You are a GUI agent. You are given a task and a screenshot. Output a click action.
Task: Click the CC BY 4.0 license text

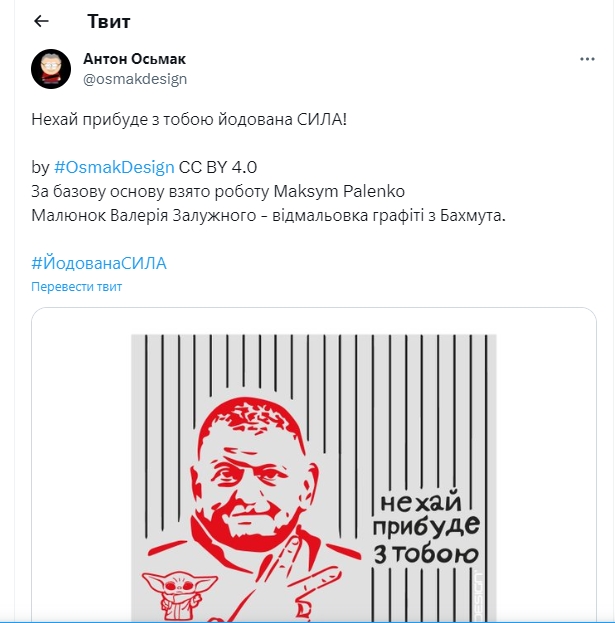[x=218, y=167]
